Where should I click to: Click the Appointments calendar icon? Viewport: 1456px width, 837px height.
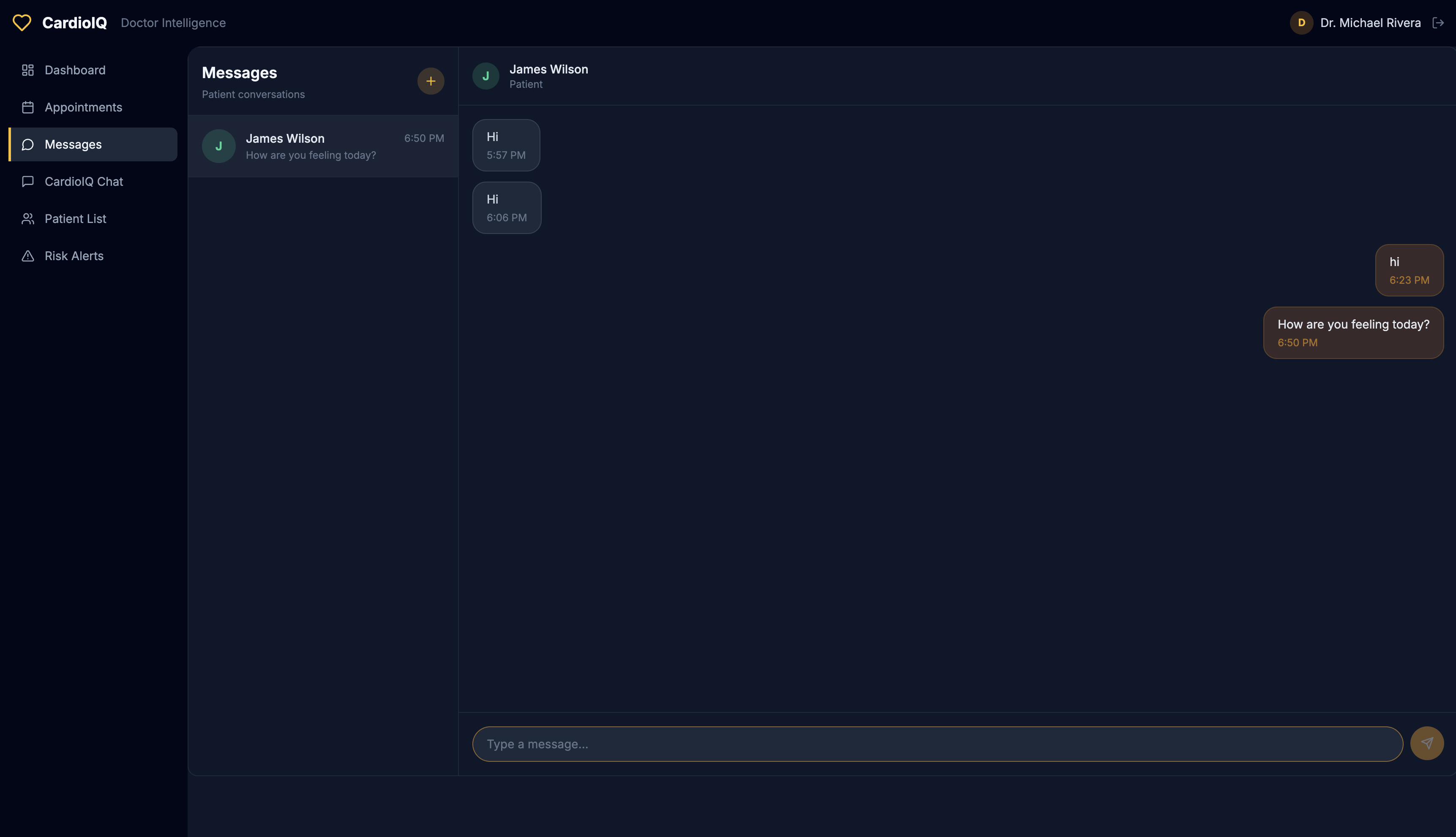pos(27,108)
